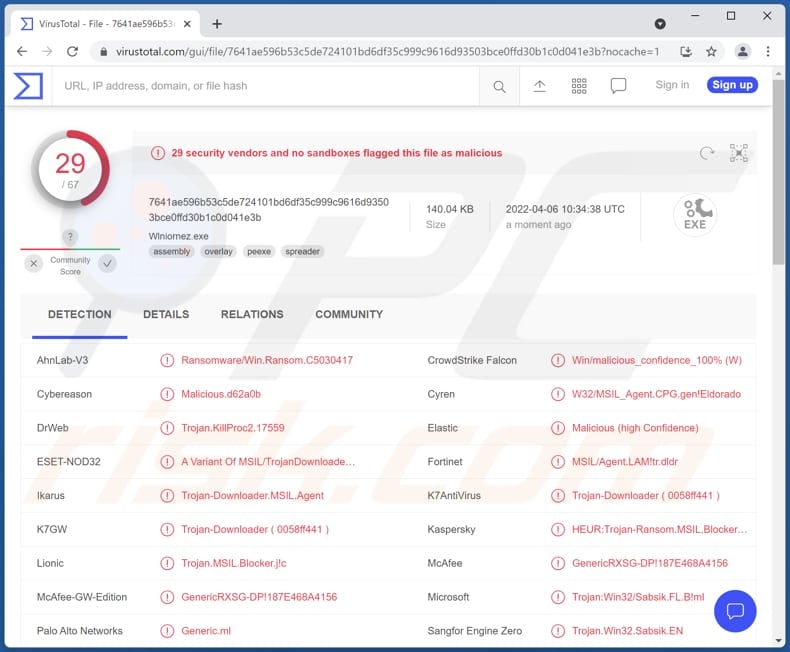This screenshot has width=790, height=652.
Task: Close the VirusTotal browser tab
Action: pyautogui.click(x=187, y=24)
